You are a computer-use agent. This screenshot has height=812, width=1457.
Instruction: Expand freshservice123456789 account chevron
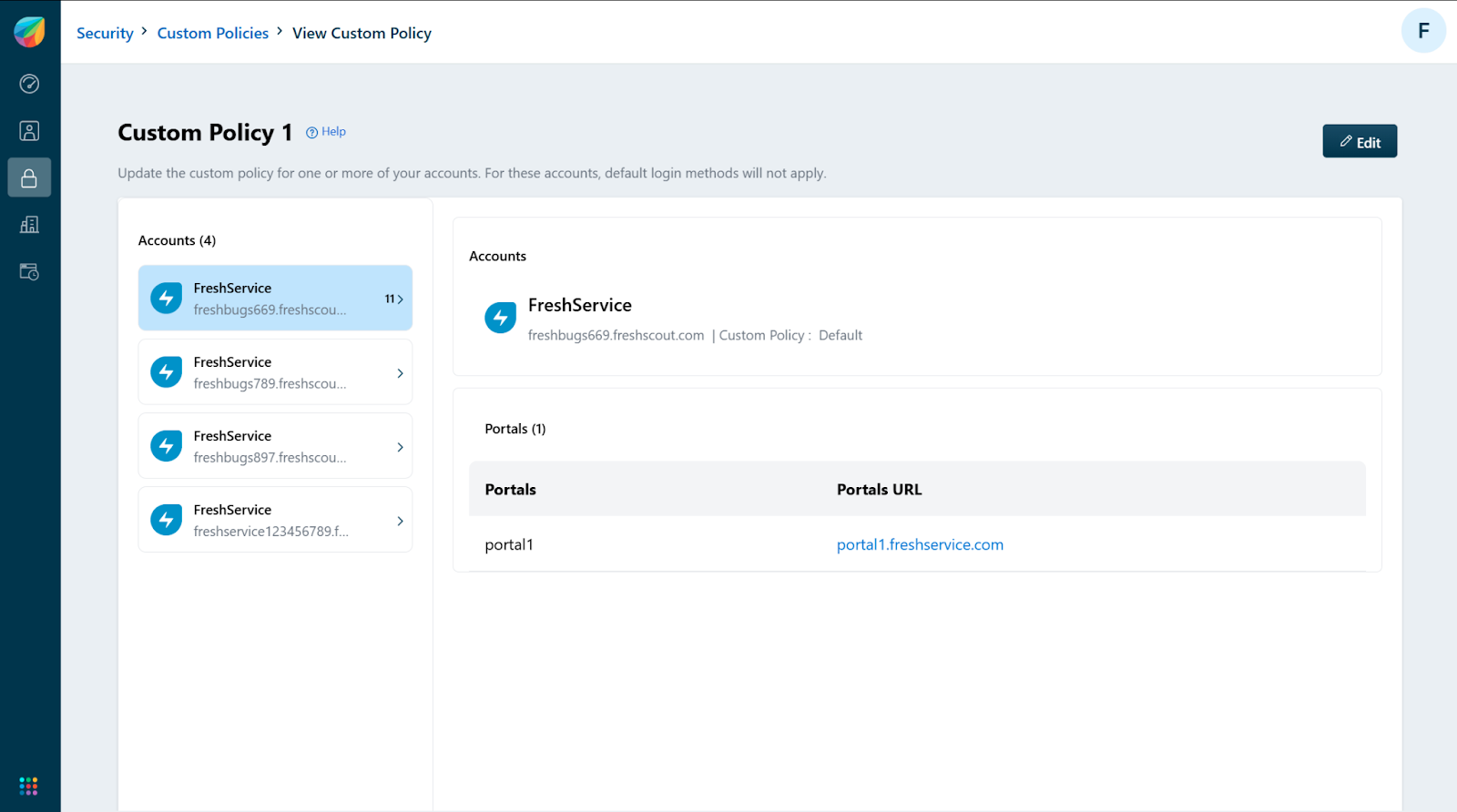tap(400, 521)
